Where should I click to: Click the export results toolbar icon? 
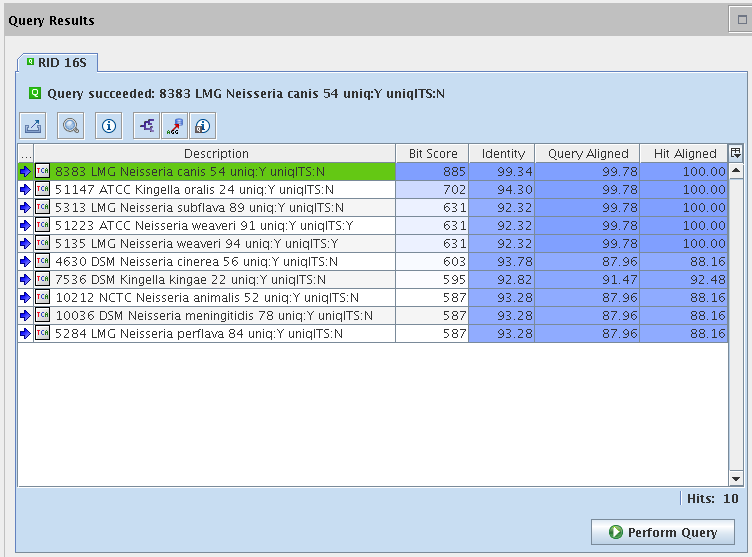click(34, 126)
